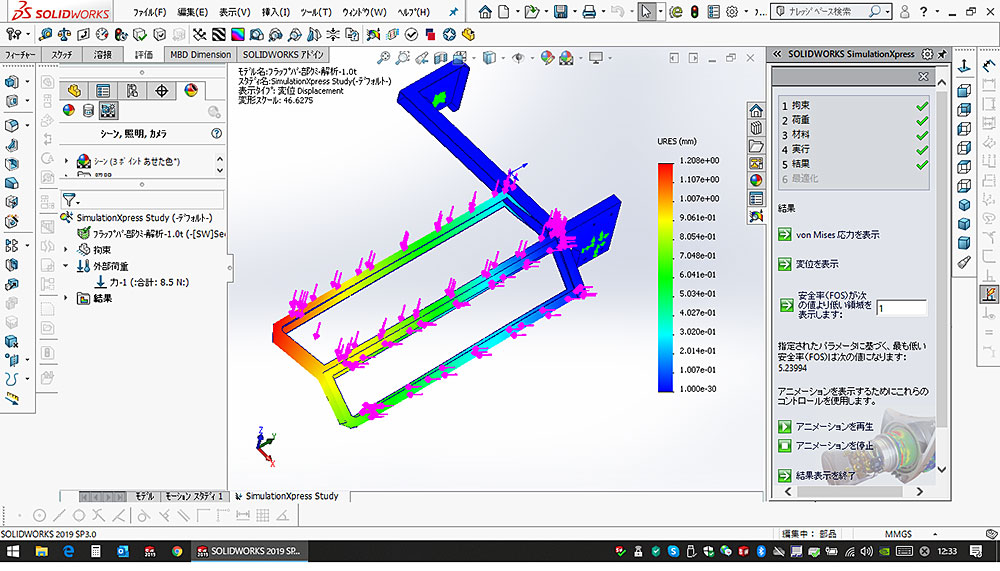Open the DimXpertManager crosshair tab

click(161, 91)
